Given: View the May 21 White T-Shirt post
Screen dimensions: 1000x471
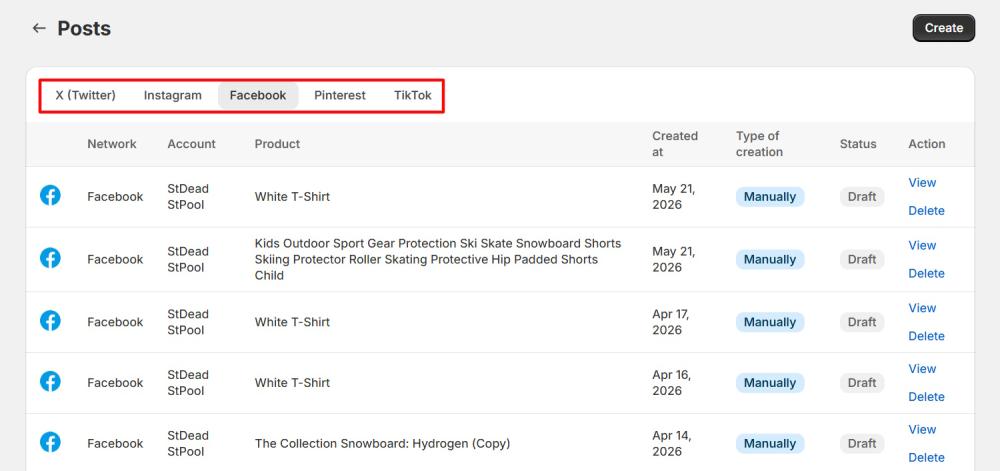Looking at the screenshot, I should 922,182.
